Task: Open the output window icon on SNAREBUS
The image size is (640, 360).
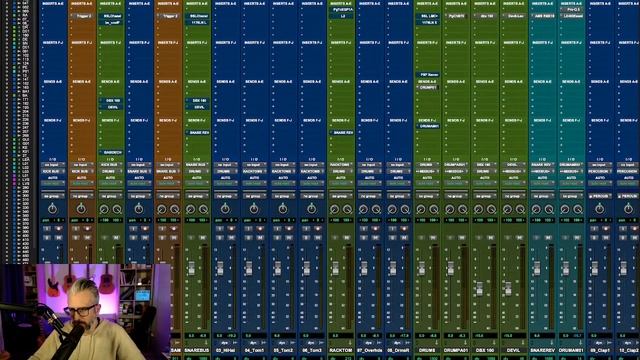Action: (x=207, y=343)
